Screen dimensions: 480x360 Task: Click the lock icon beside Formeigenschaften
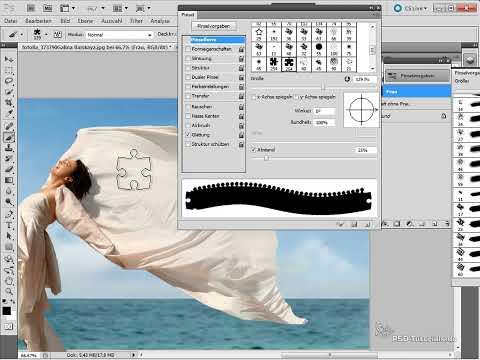pos(241,49)
